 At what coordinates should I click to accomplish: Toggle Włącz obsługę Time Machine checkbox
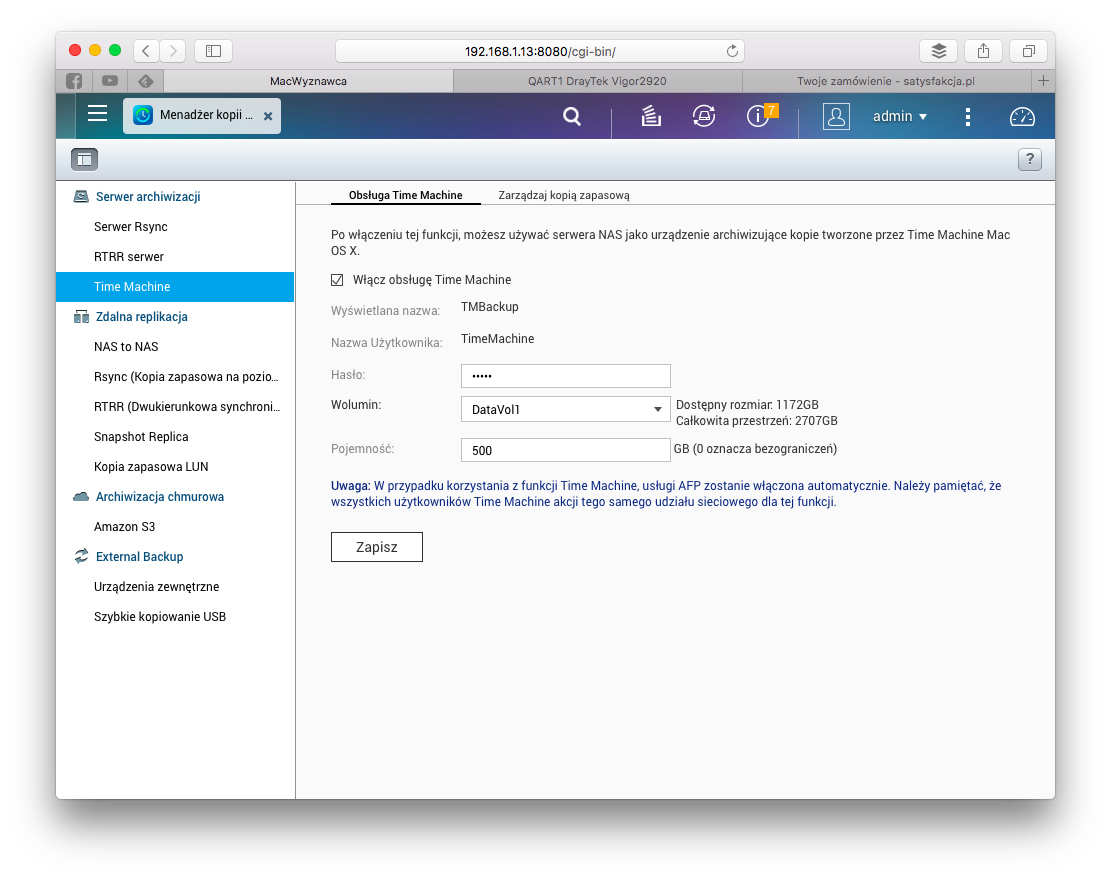tap(337, 280)
